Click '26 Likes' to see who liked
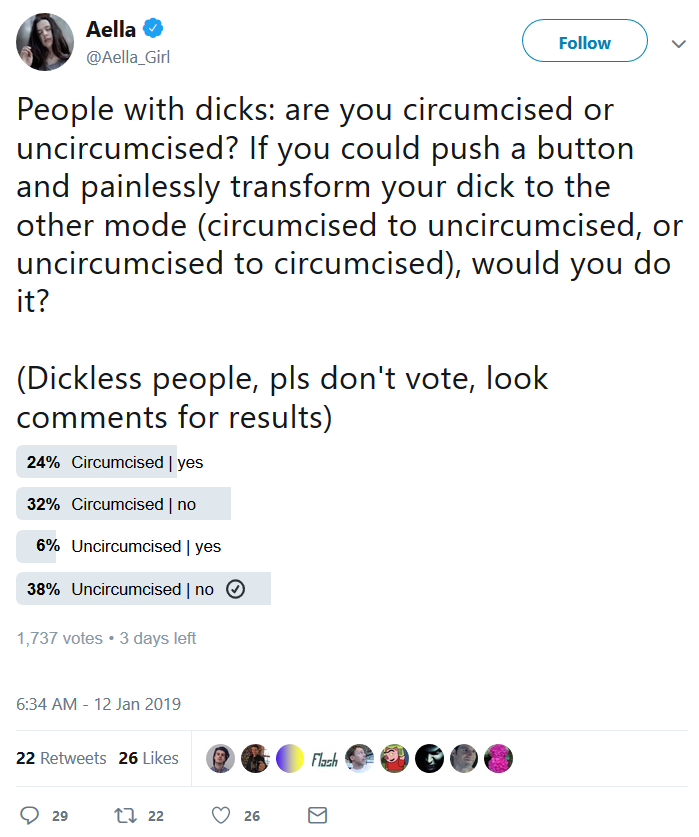The height and width of the screenshot is (837, 699). [148, 758]
